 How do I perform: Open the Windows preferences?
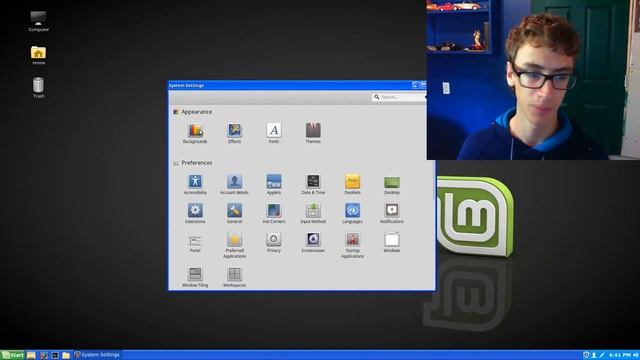click(x=392, y=242)
